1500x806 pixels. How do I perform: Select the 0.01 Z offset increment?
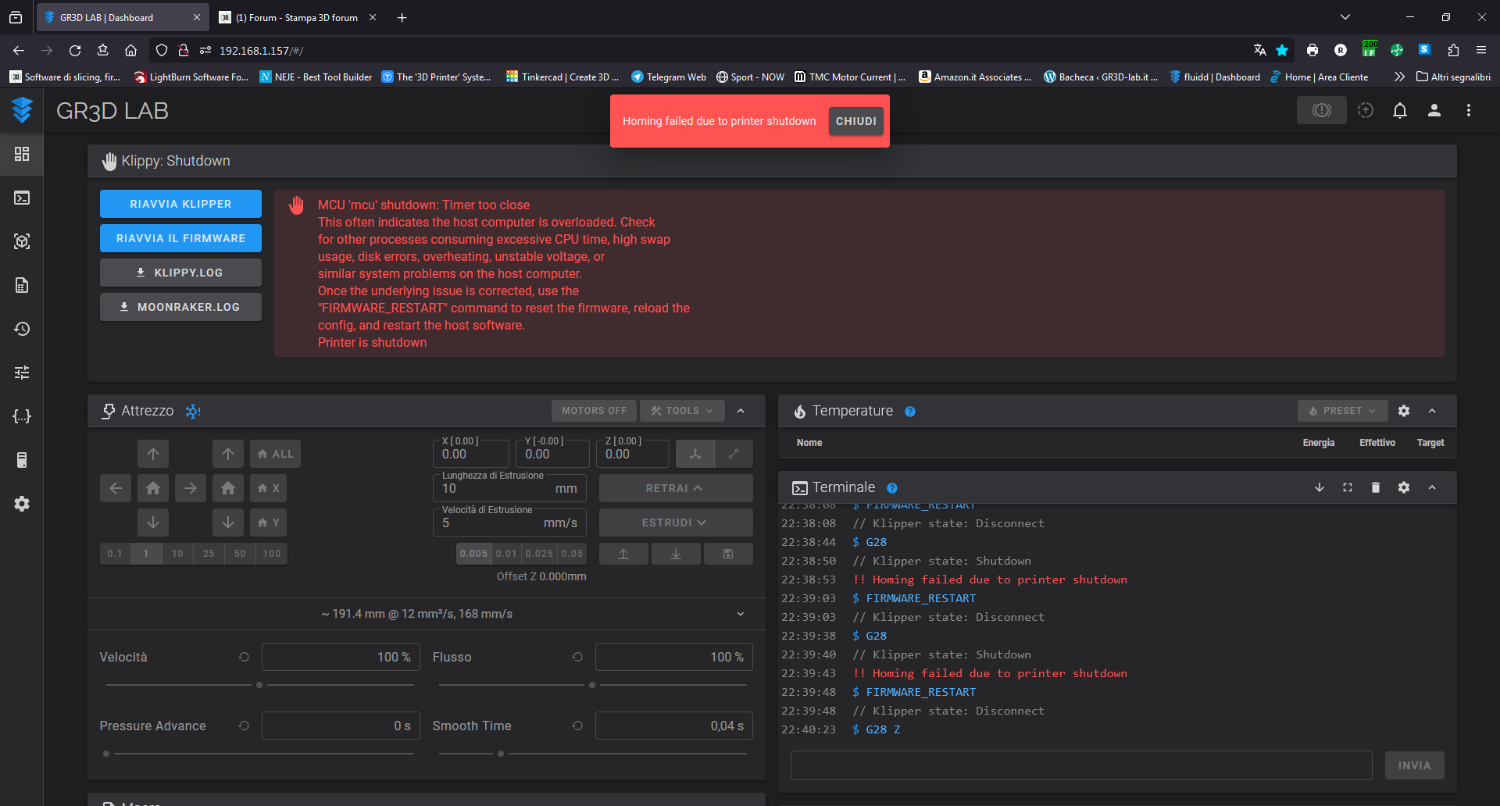click(507, 553)
